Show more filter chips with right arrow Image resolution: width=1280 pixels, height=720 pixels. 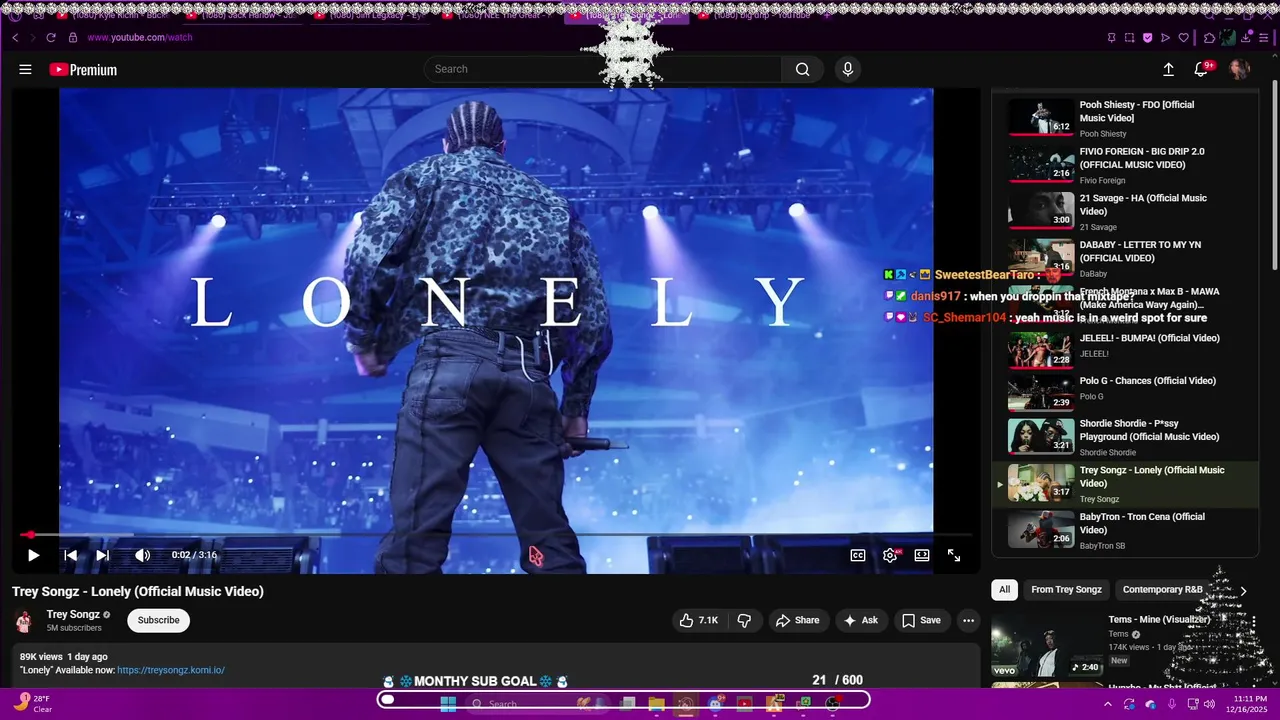(1243, 590)
